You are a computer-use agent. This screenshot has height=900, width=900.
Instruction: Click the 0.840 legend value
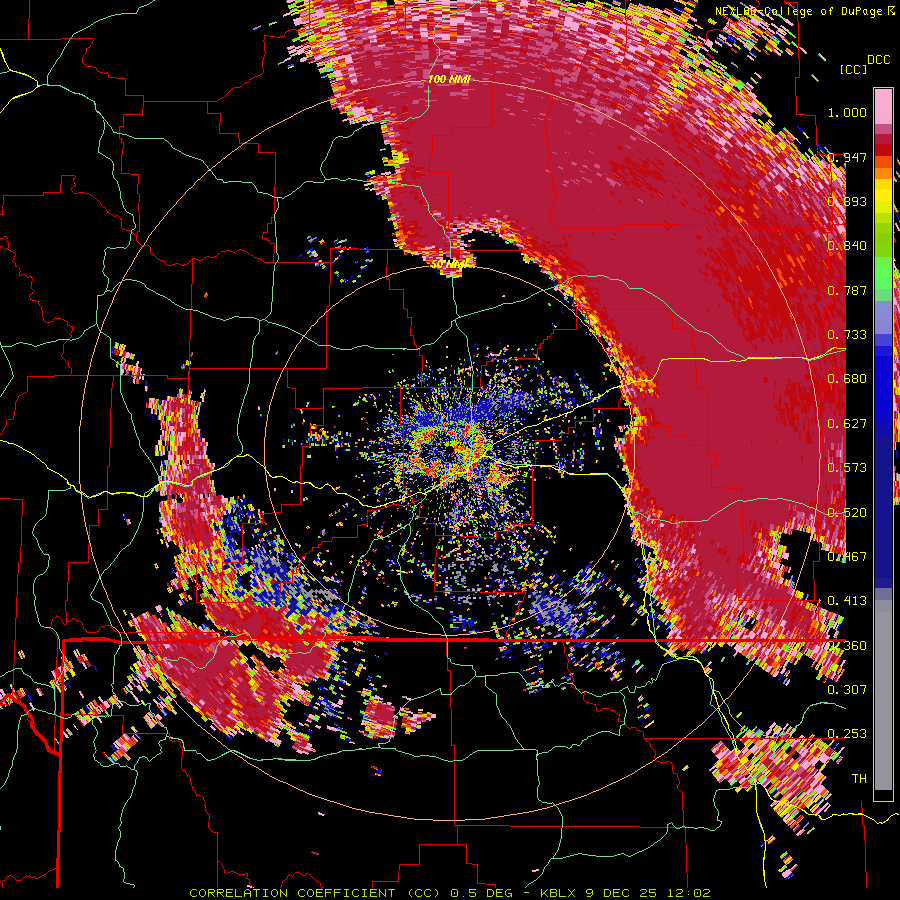[x=847, y=246]
